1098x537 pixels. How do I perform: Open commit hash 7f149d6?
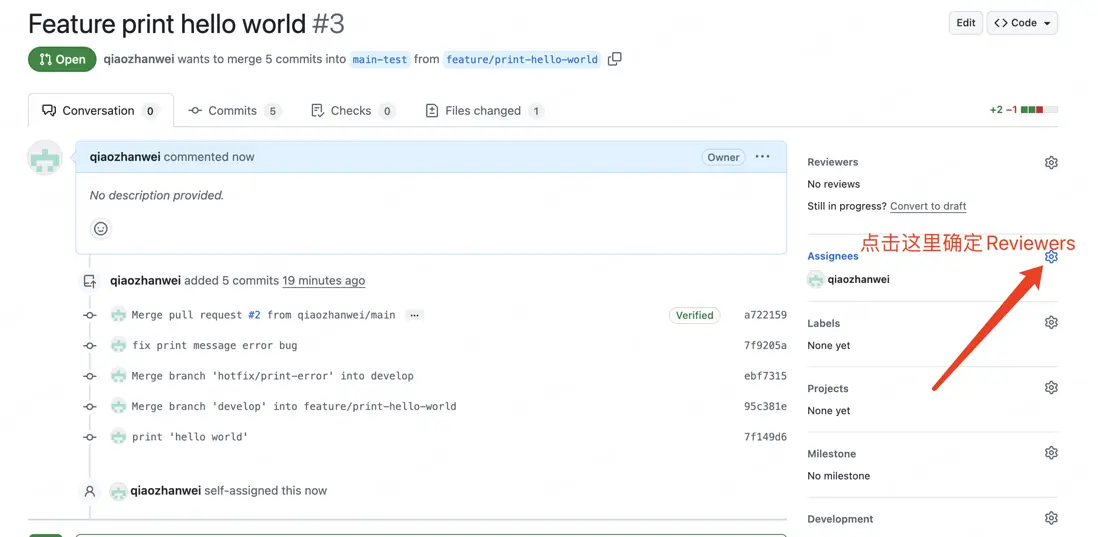[765, 437]
